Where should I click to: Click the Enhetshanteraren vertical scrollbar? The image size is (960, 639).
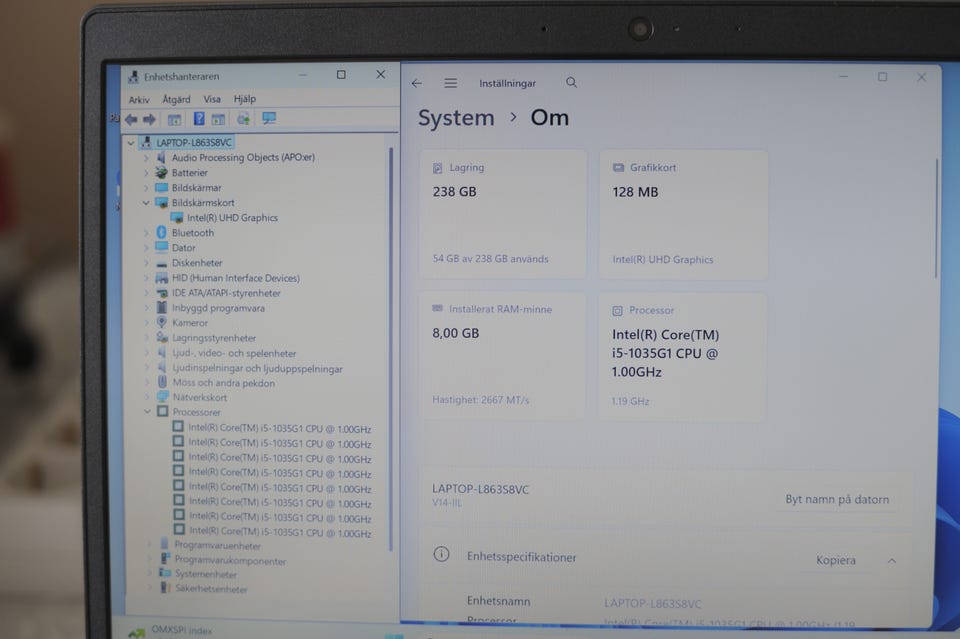click(x=391, y=349)
